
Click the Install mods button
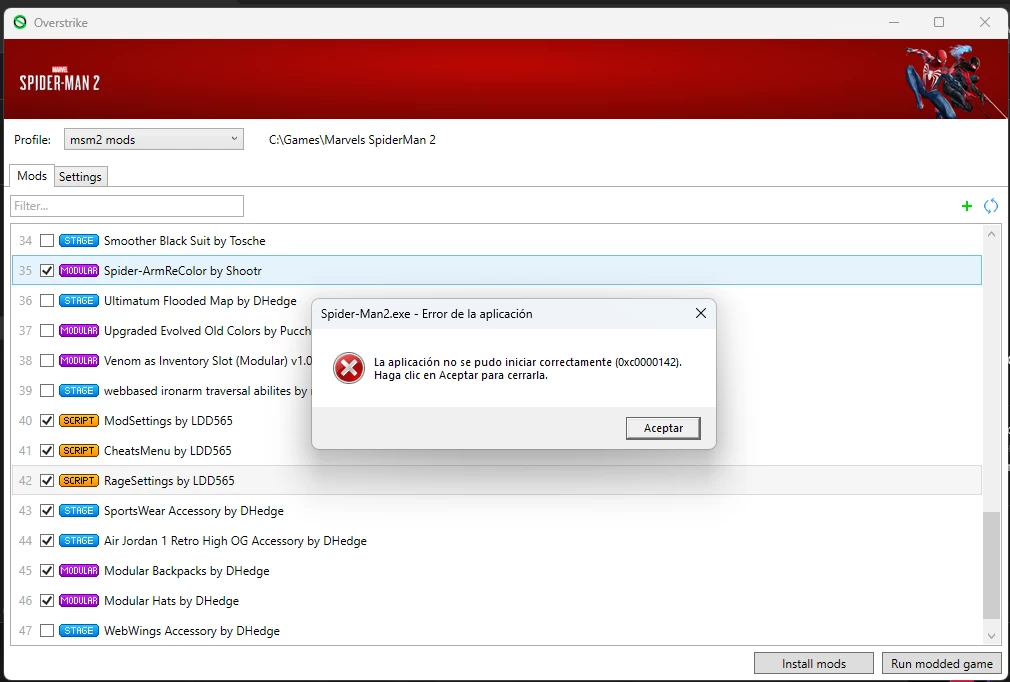point(814,663)
